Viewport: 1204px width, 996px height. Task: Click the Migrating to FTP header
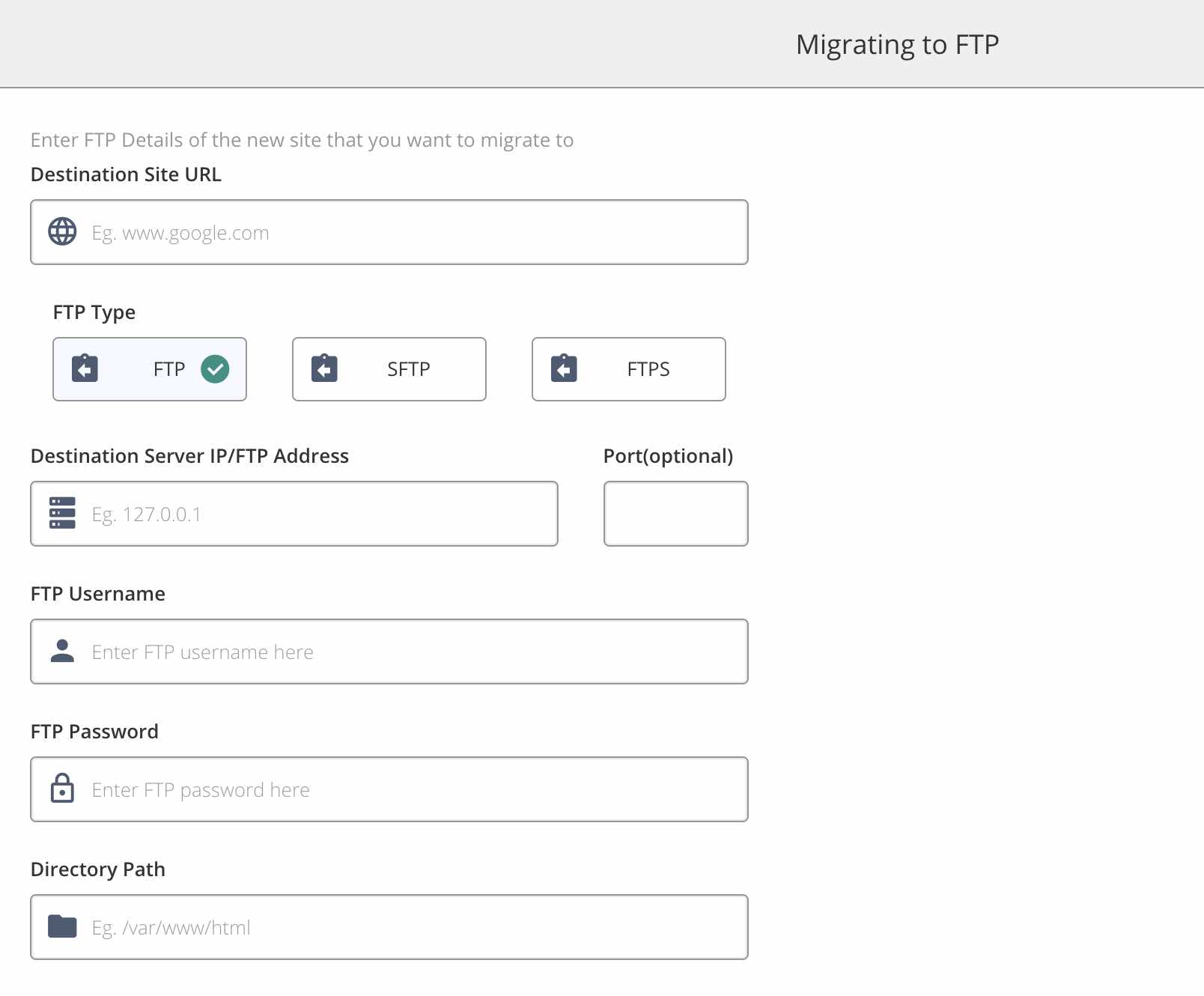[x=898, y=43]
